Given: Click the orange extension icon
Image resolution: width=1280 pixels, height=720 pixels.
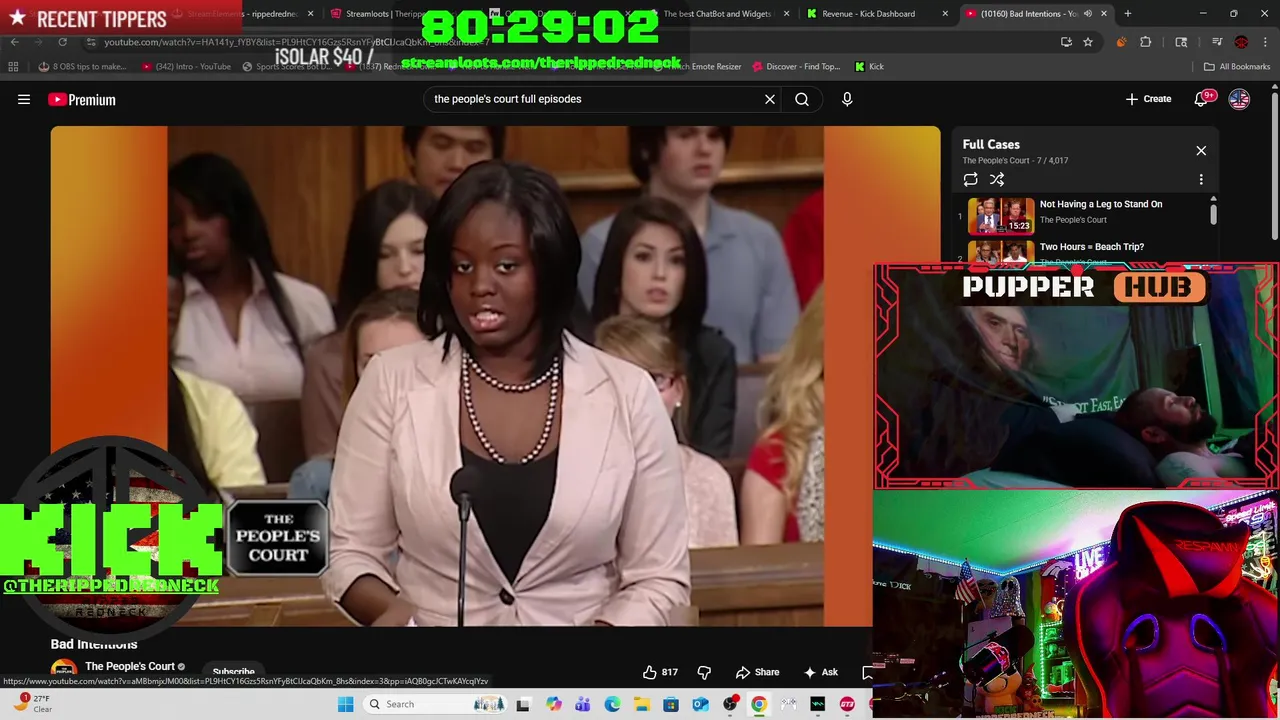Looking at the screenshot, I should 1121,42.
